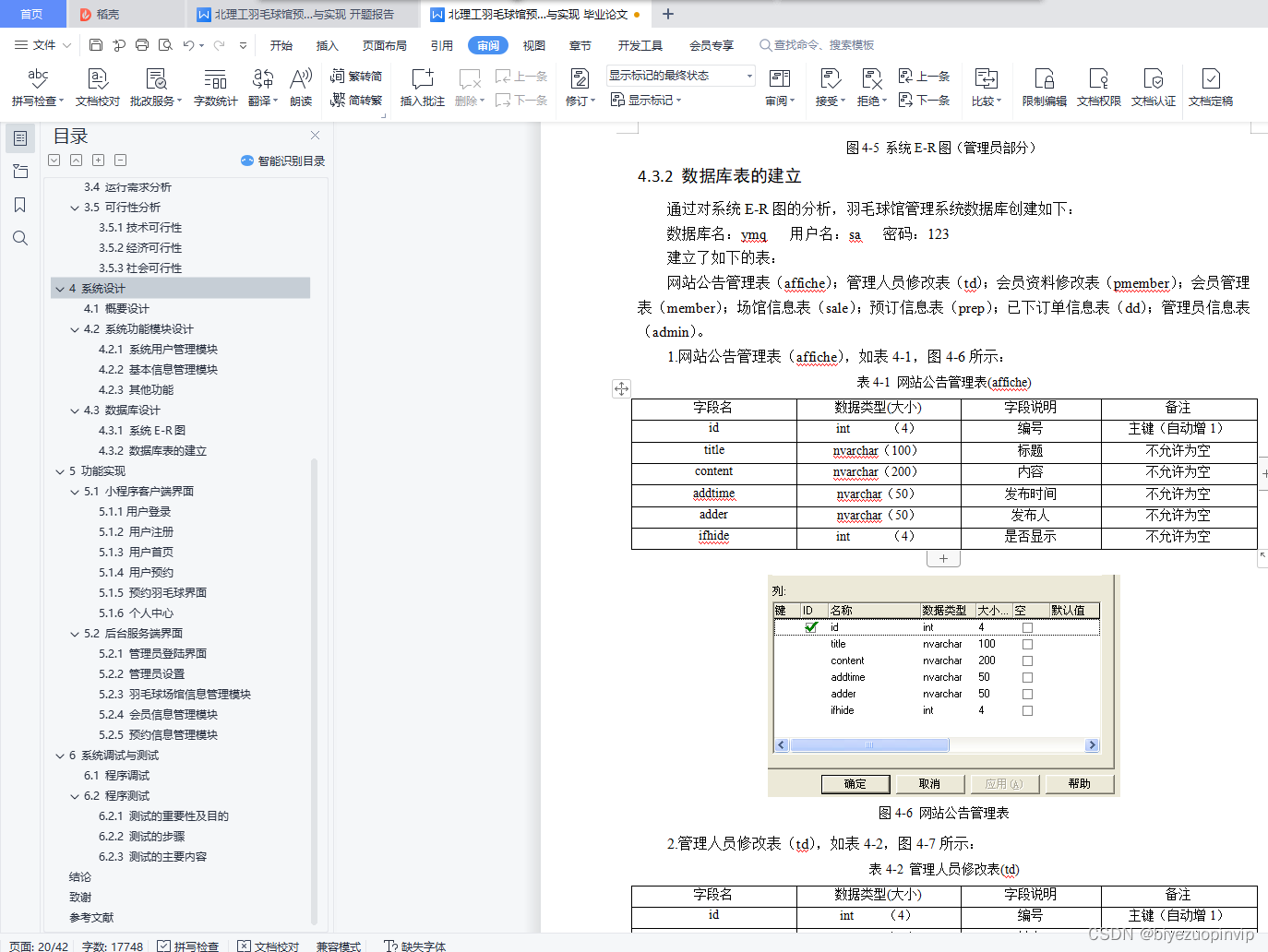Image resolution: width=1268 pixels, height=952 pixels.
Task: Collapse the '6.2 程序测试' outline node
Action: 75,796
